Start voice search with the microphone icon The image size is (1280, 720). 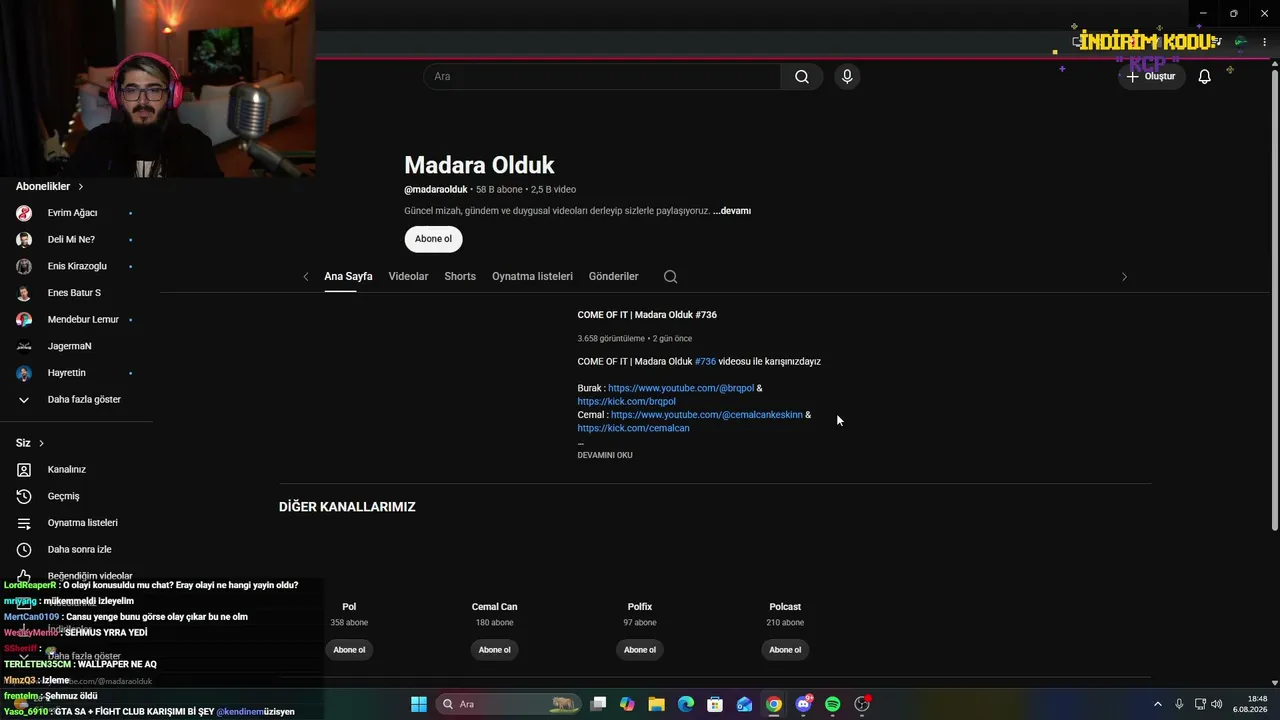(x=847, y=77)
